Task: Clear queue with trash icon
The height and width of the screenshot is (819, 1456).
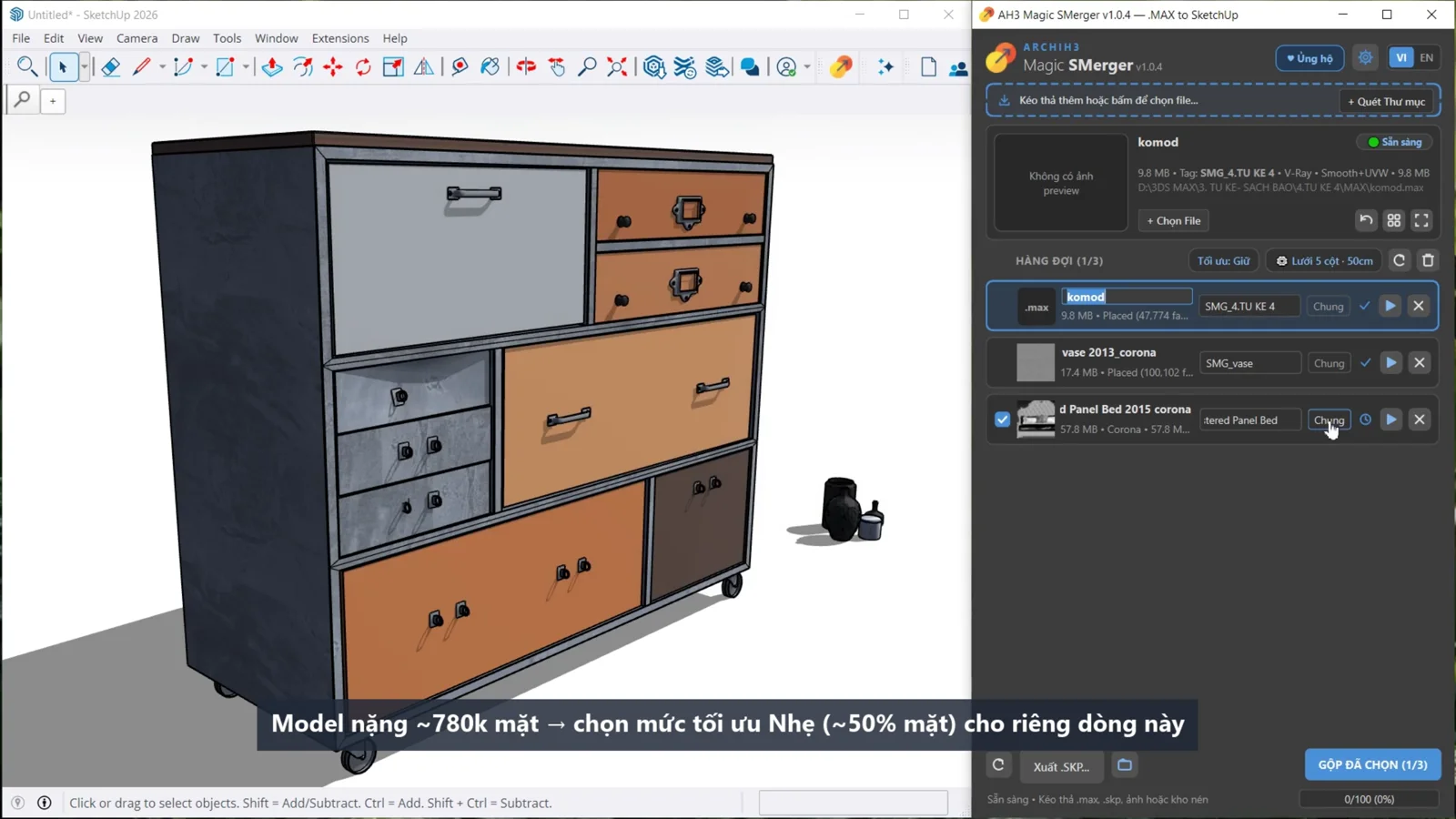Action: coord(1428,260)
